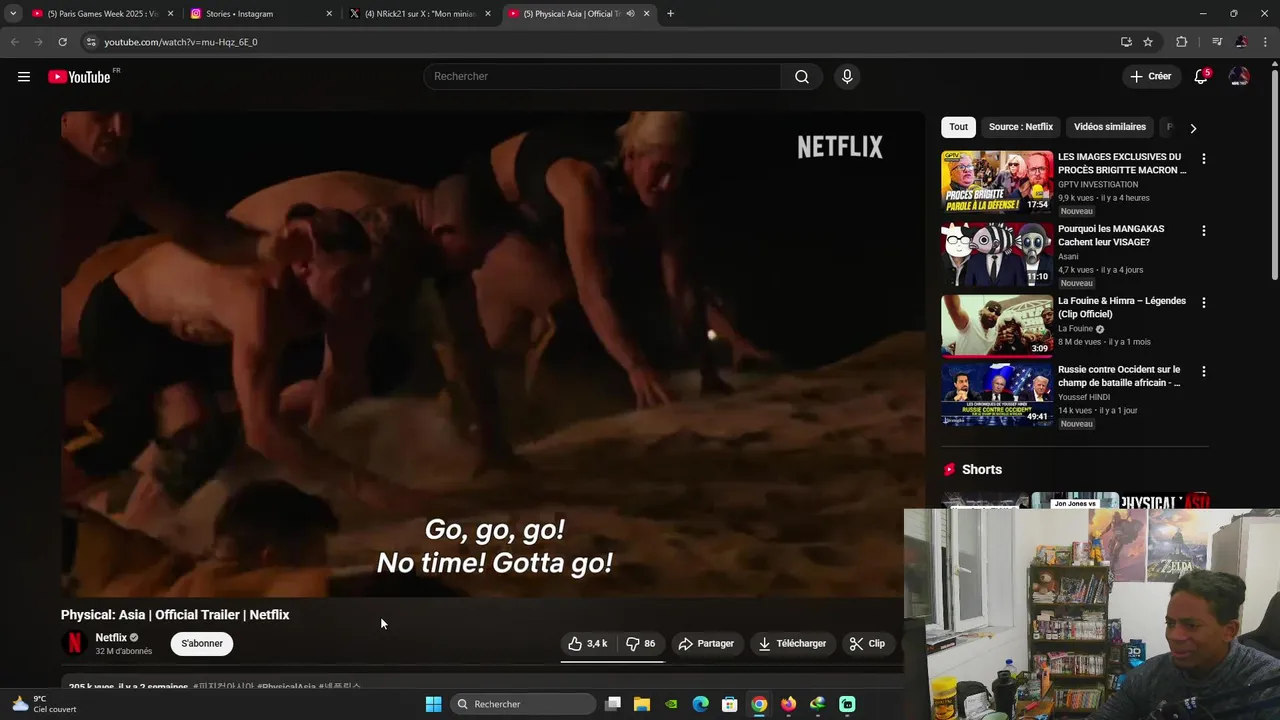
Task: Click the Créer button
Action: (x=1150, y=77)
